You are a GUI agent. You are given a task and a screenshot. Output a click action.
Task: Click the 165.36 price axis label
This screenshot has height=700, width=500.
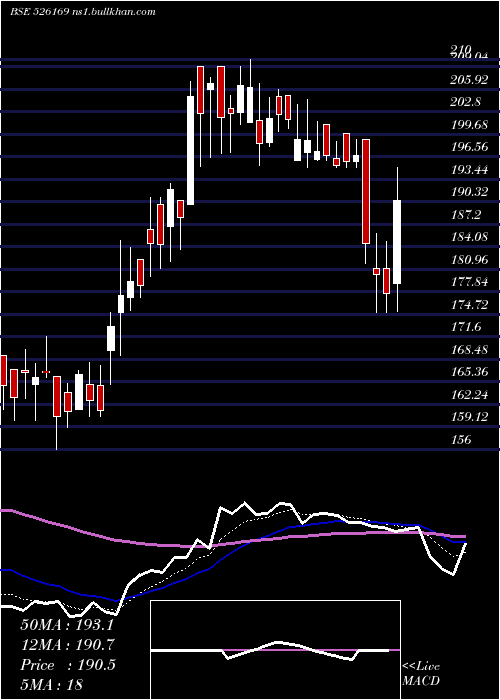coord(469,372)
